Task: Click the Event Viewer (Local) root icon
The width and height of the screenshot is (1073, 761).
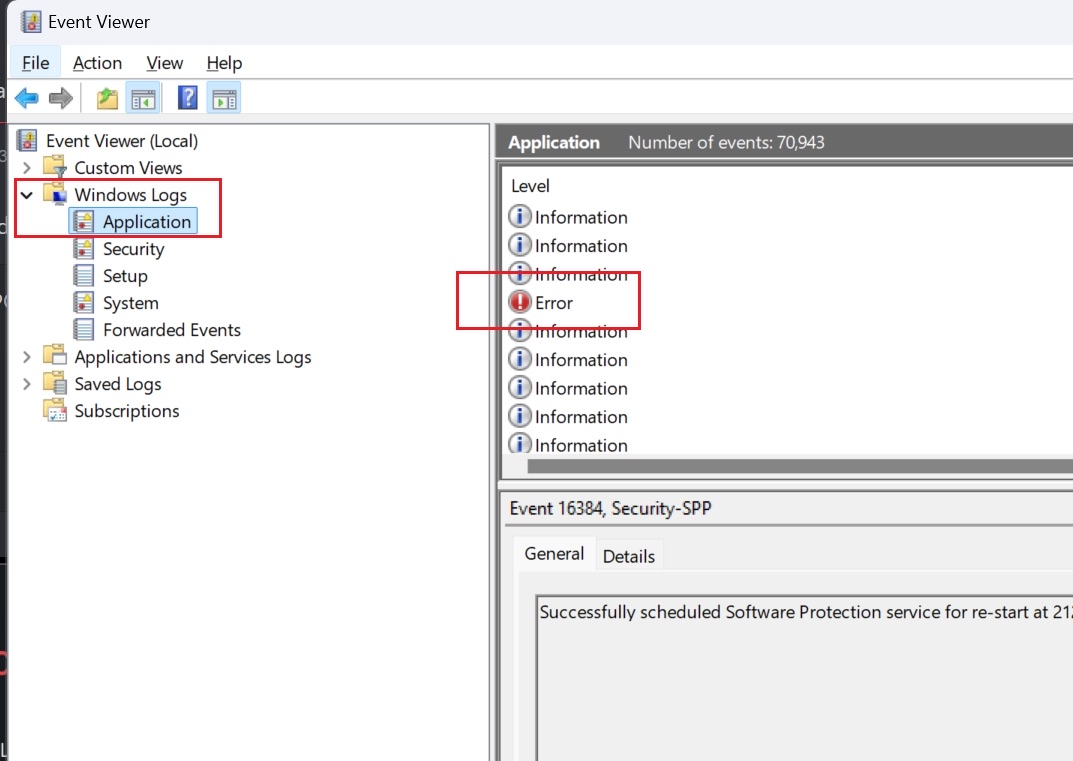Action: [27, 140]
